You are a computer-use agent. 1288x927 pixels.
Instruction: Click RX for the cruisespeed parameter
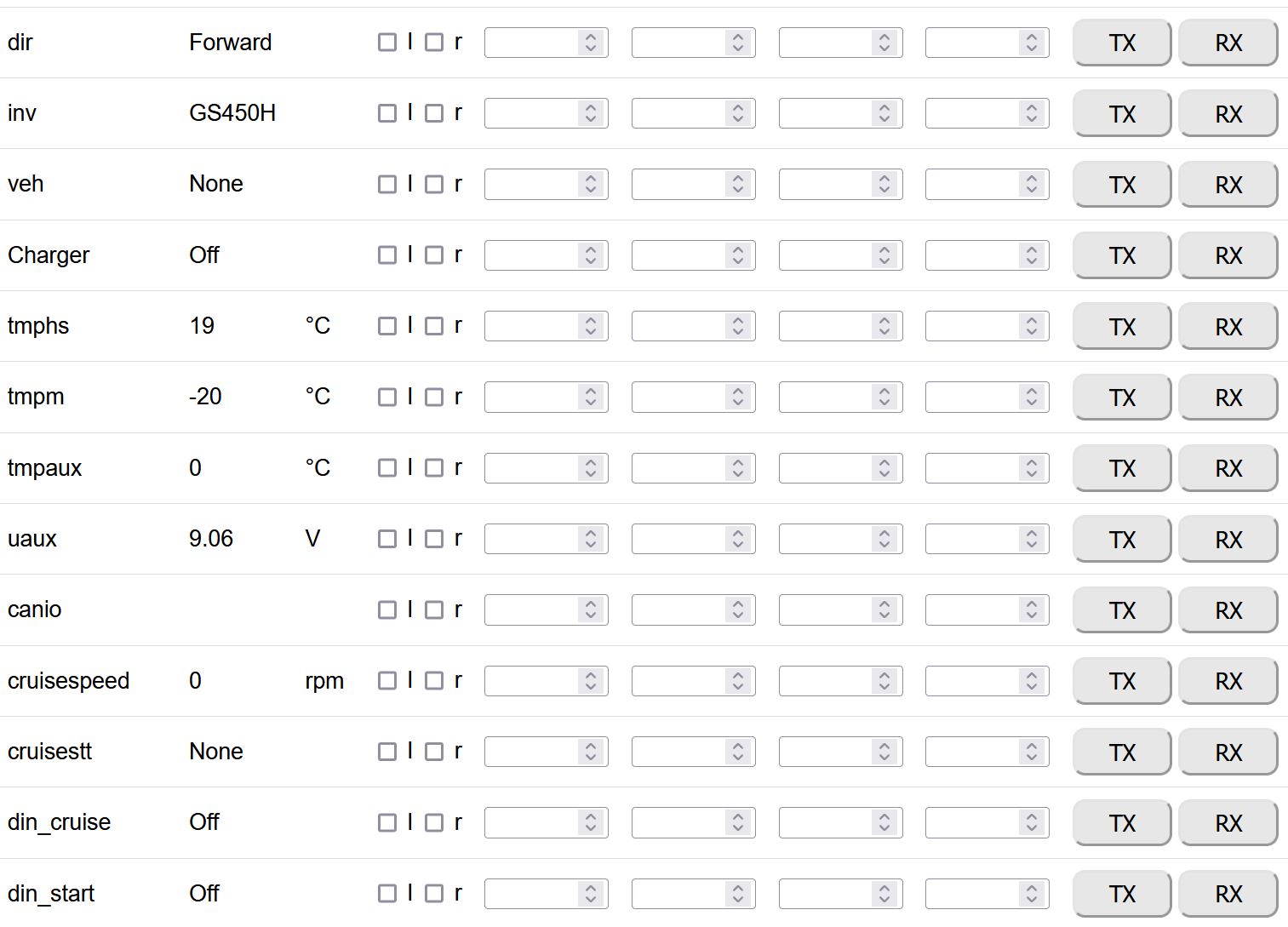point(1228,681)
